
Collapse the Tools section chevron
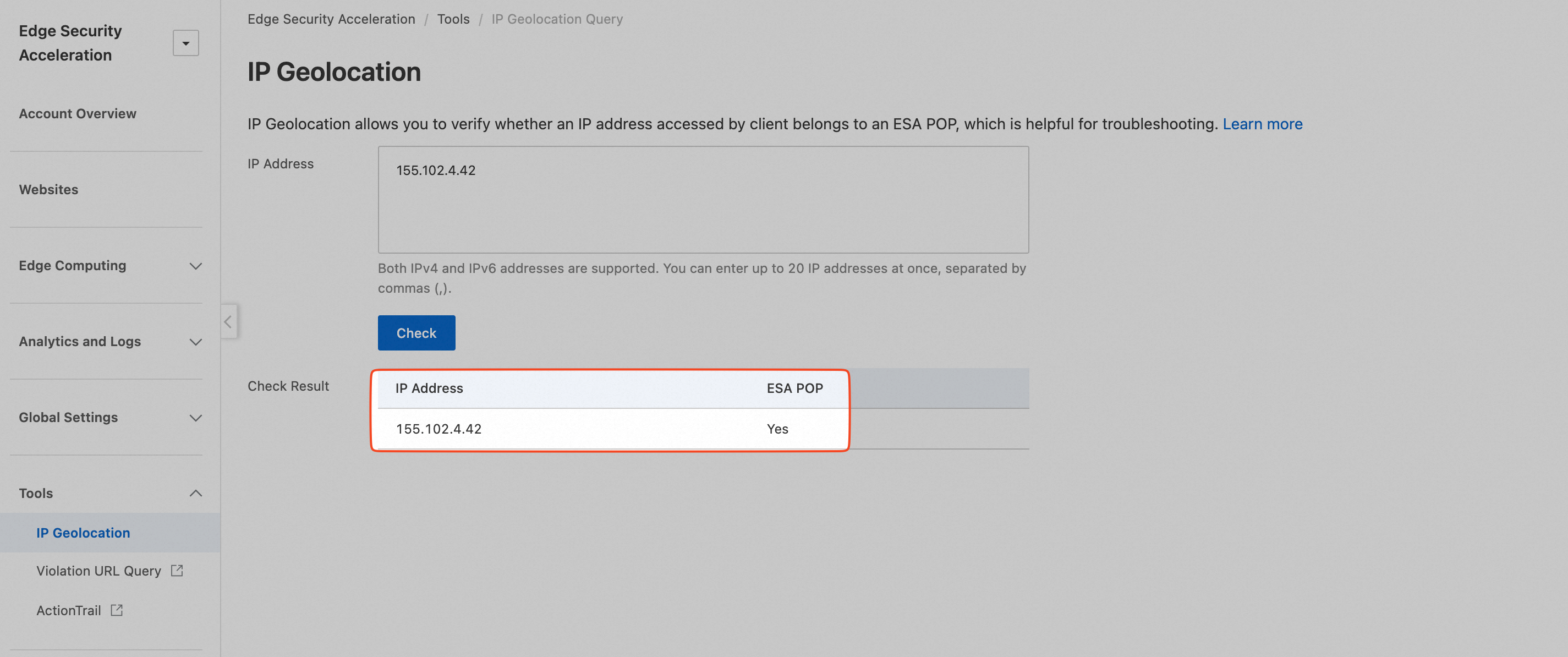click(195, 493)
